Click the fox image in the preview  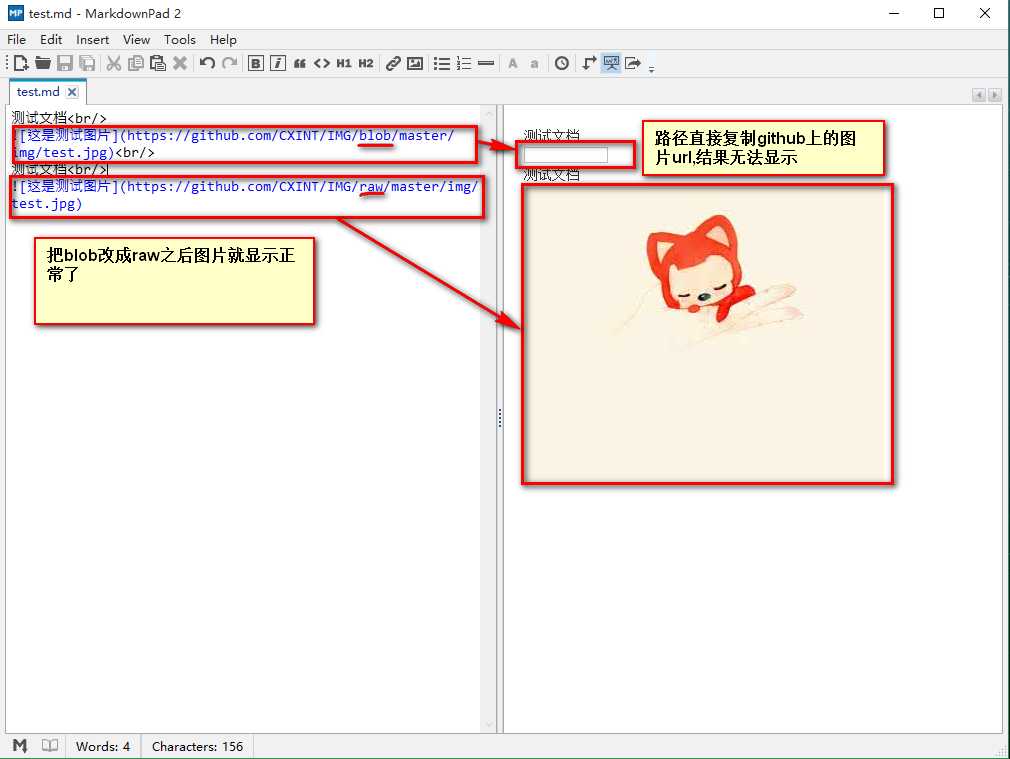pos(707,334)
